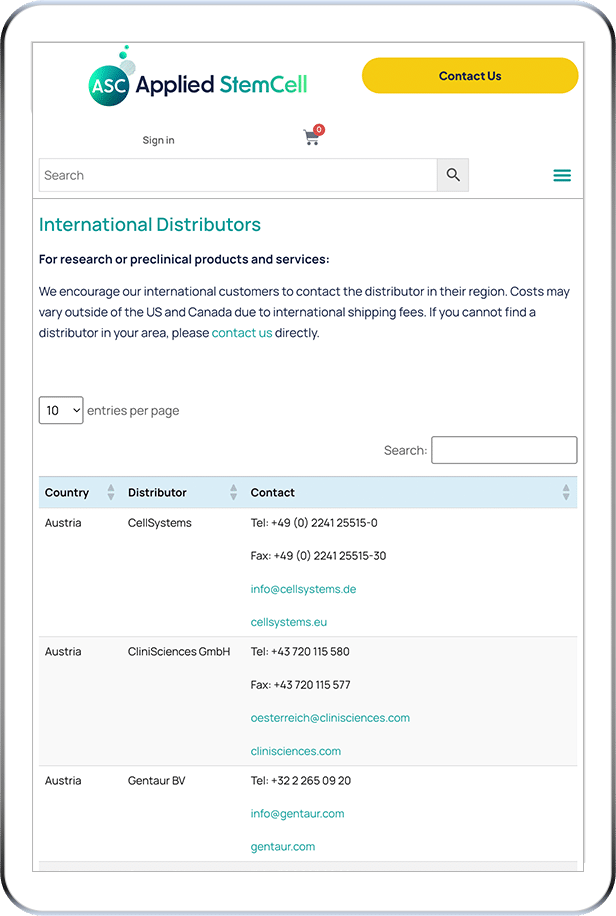Open the gentaur.com website link
This screenshot has height=916, width=616.
point(282,847)
